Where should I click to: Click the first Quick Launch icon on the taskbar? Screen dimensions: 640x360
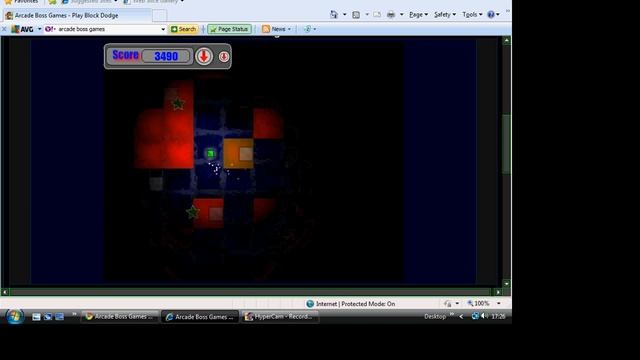click(36, 317)
